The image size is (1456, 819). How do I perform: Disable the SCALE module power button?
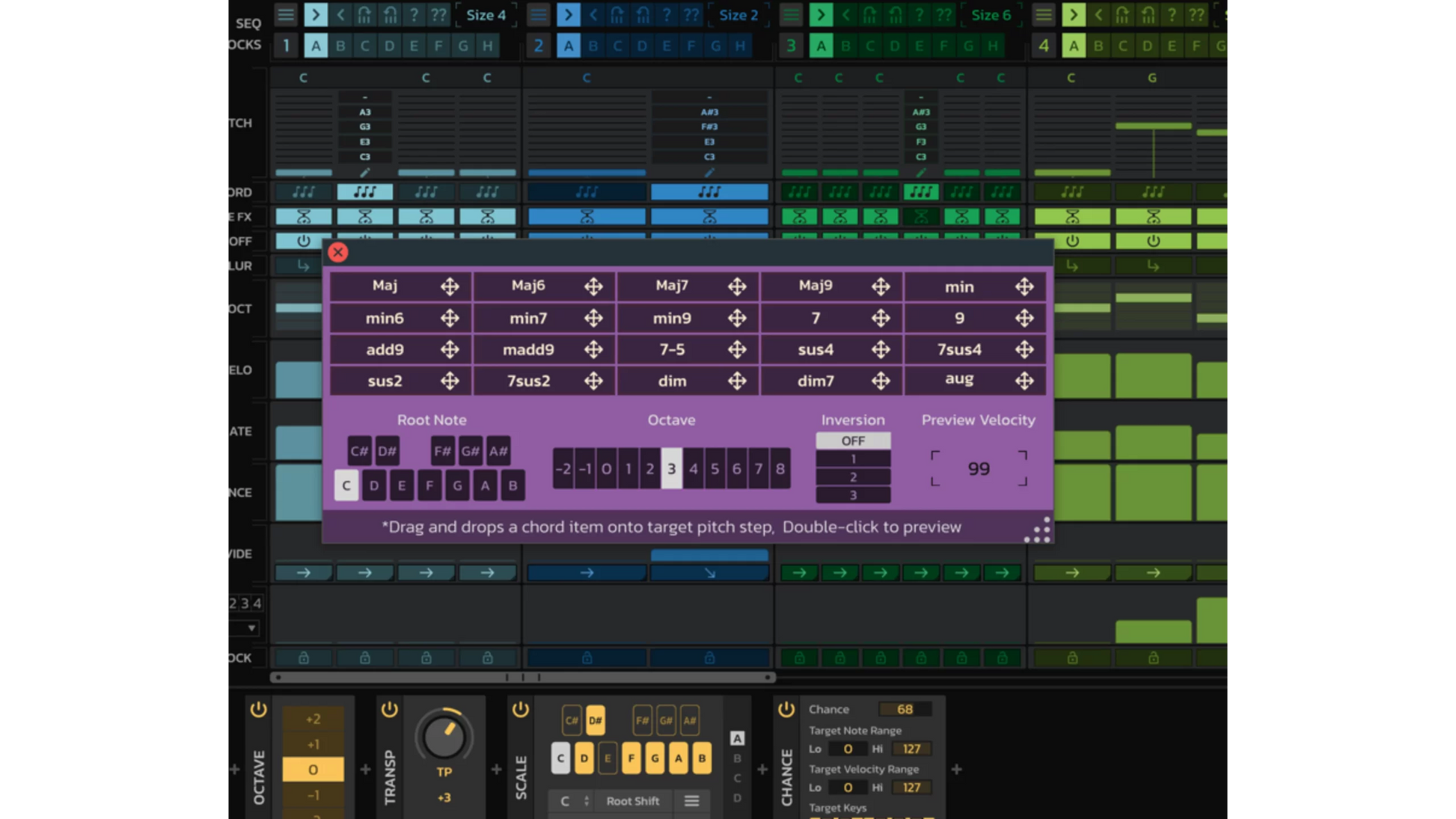pyautogui.click(x=521, y=710)
